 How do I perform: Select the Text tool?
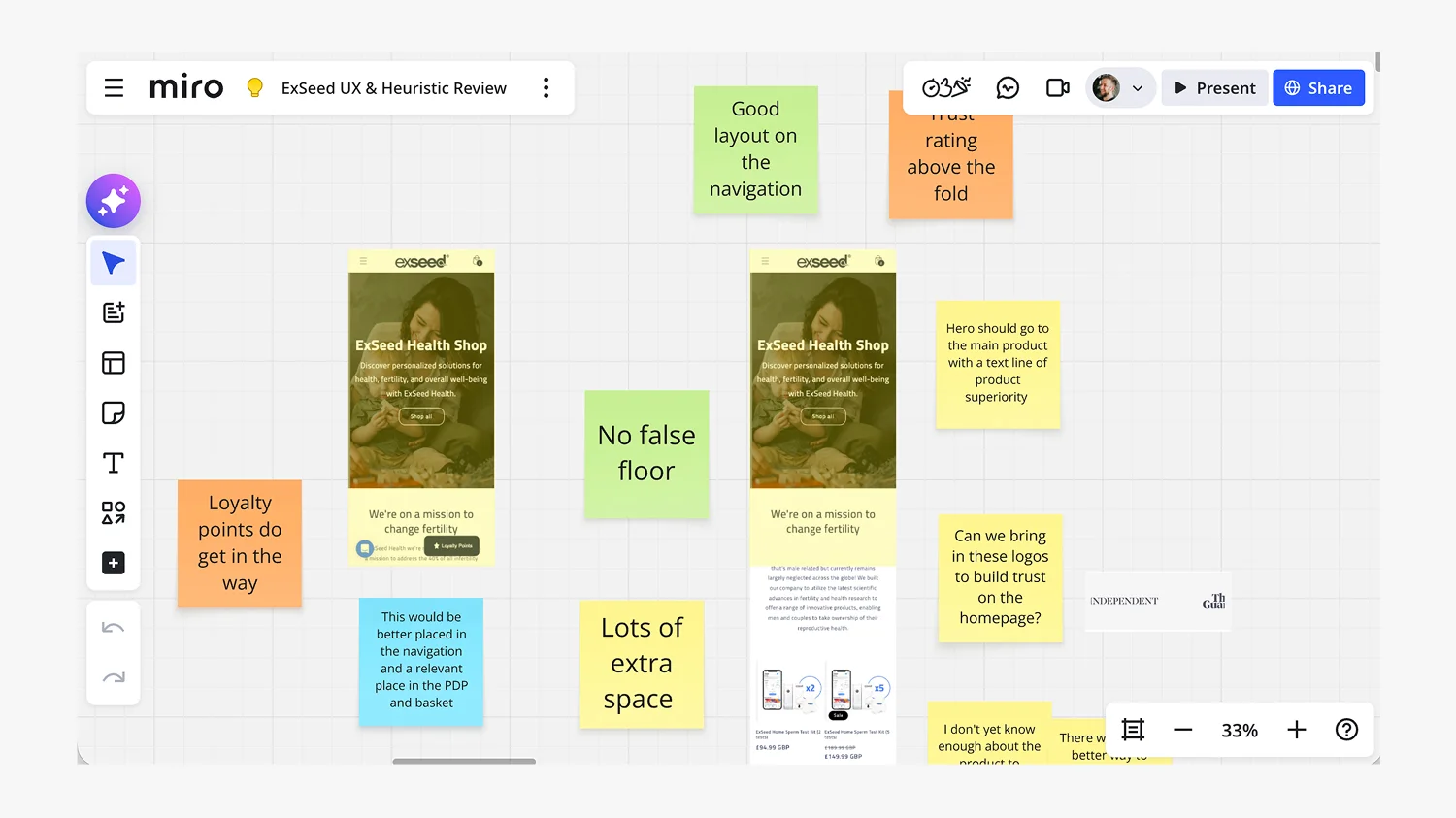point(114,463)
